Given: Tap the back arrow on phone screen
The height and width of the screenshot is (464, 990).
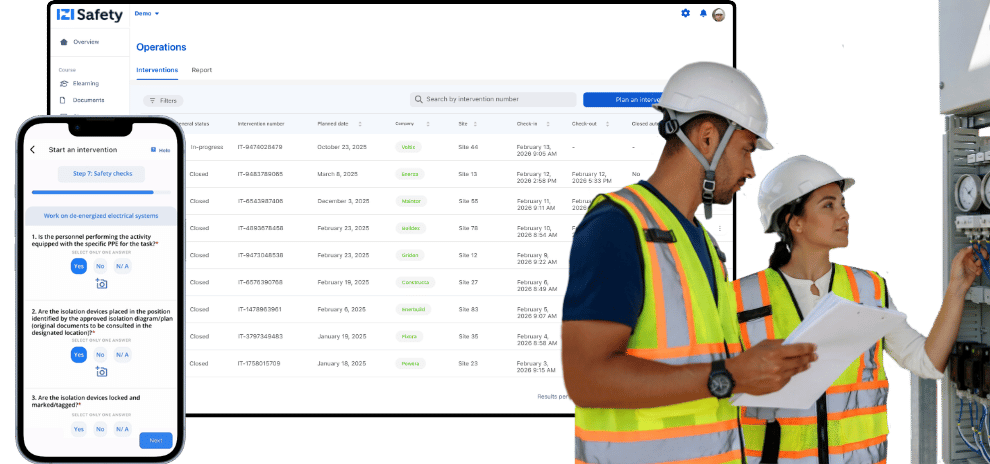Looking at the screenshot, I should coord(33,150).
